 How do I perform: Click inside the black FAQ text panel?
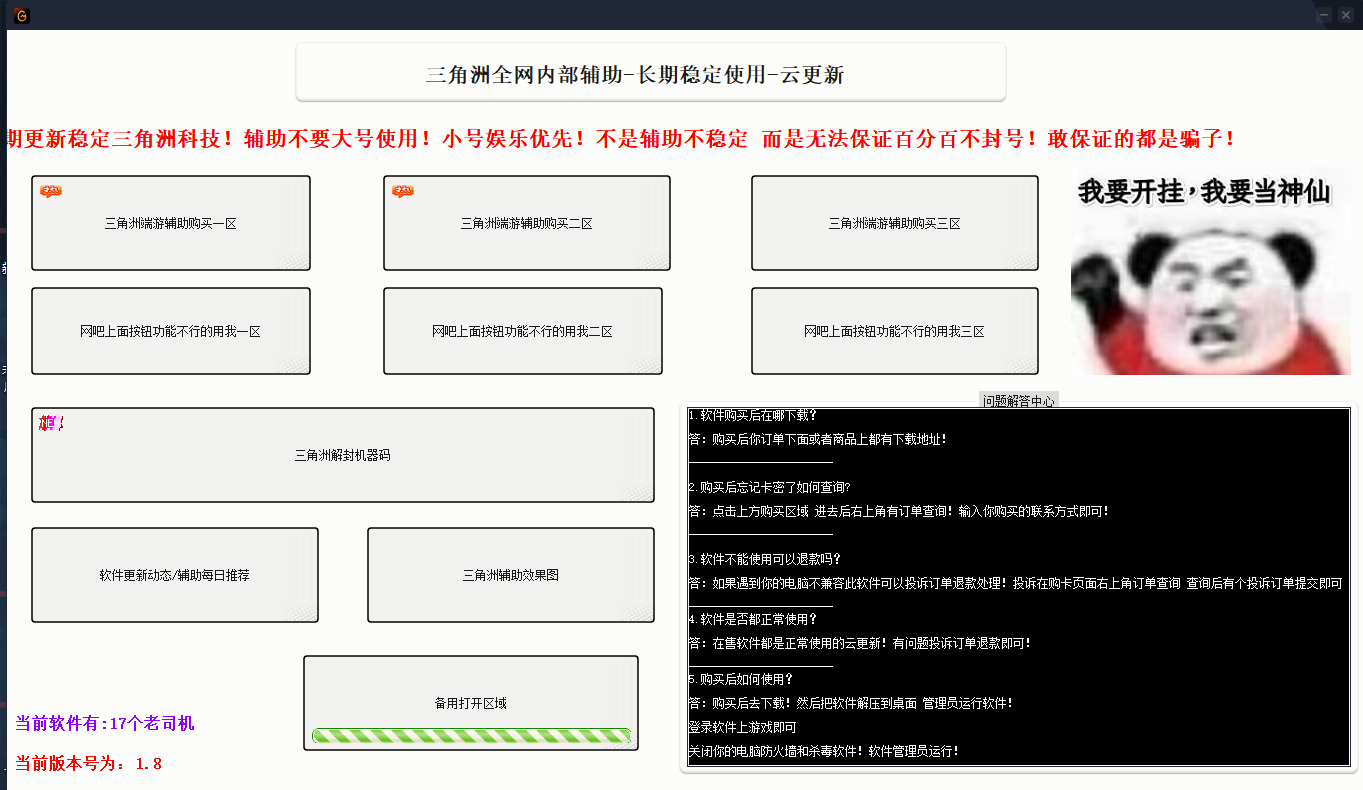(1018, 600)
